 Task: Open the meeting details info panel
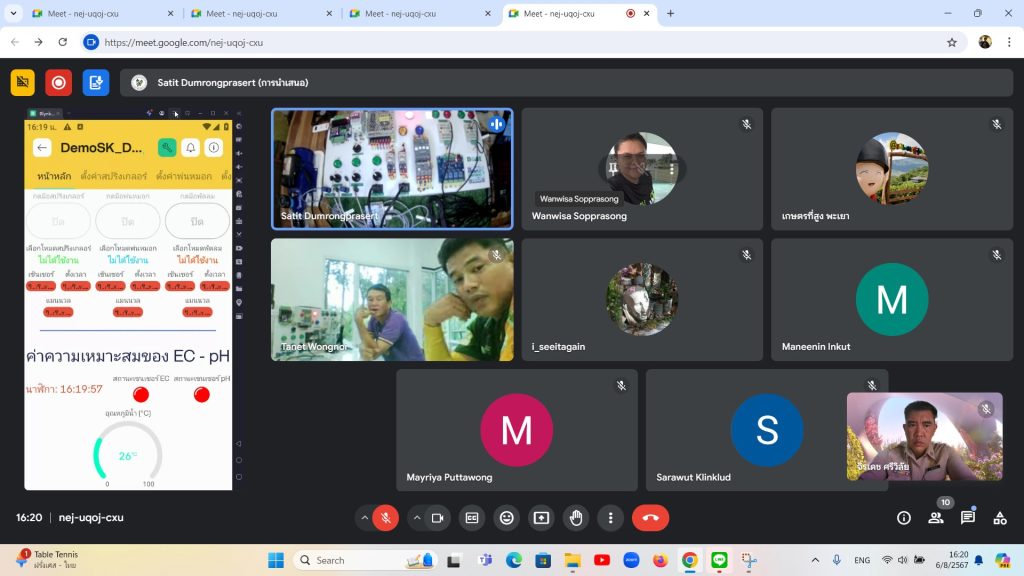(x=904, y=518)
